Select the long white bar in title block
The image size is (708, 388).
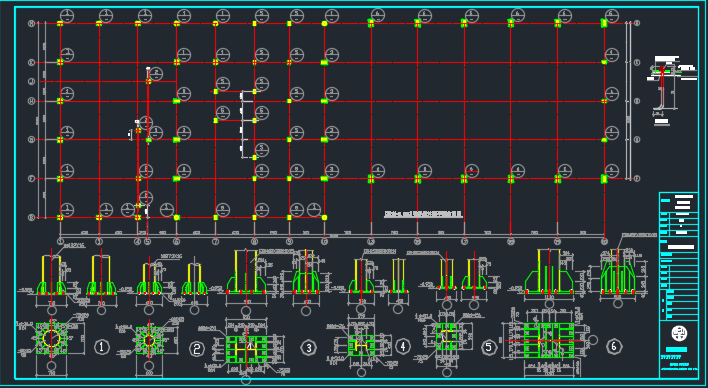tap(680, 247)
